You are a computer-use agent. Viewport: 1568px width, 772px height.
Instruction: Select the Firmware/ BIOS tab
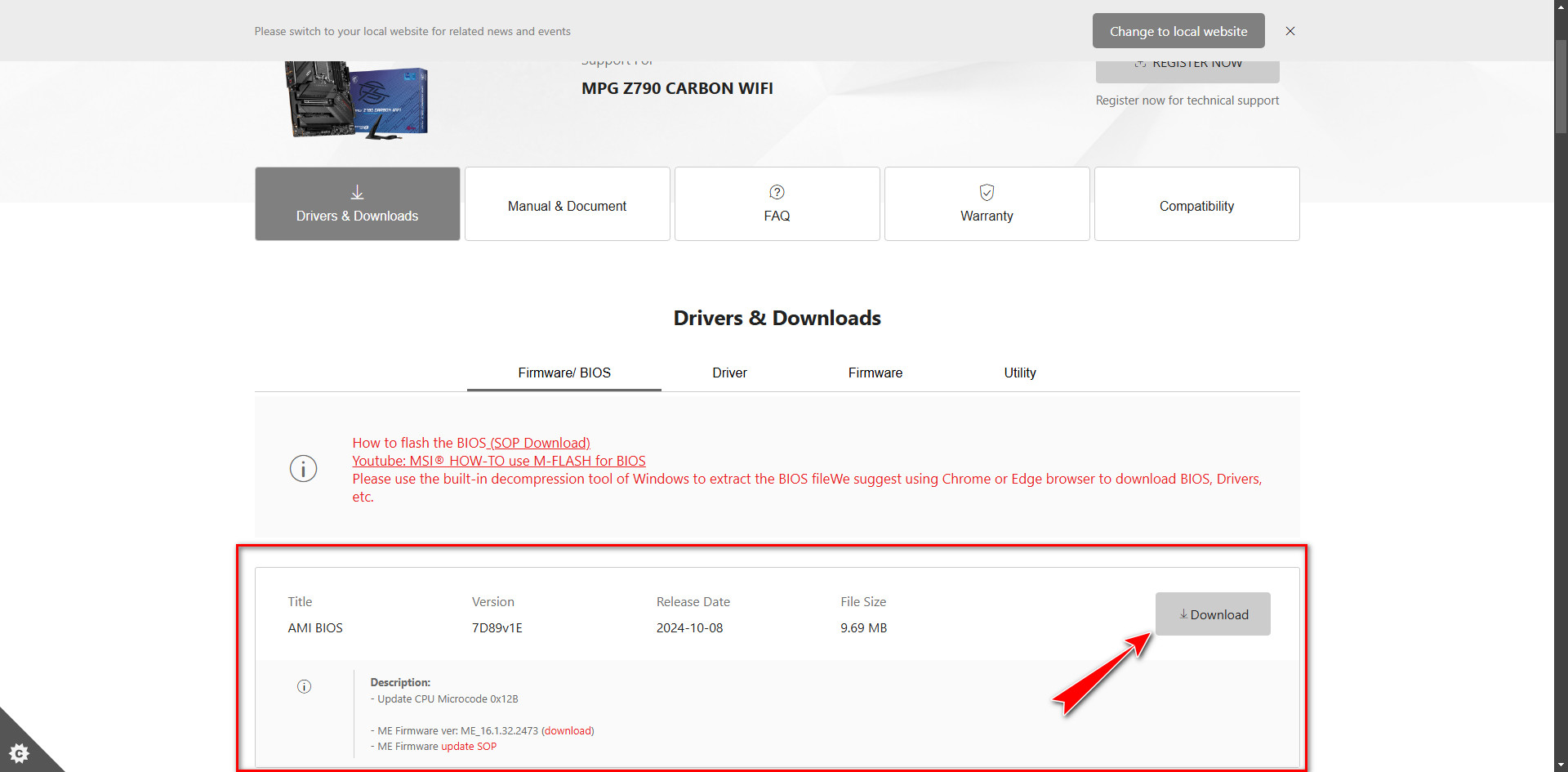[564, 373]
